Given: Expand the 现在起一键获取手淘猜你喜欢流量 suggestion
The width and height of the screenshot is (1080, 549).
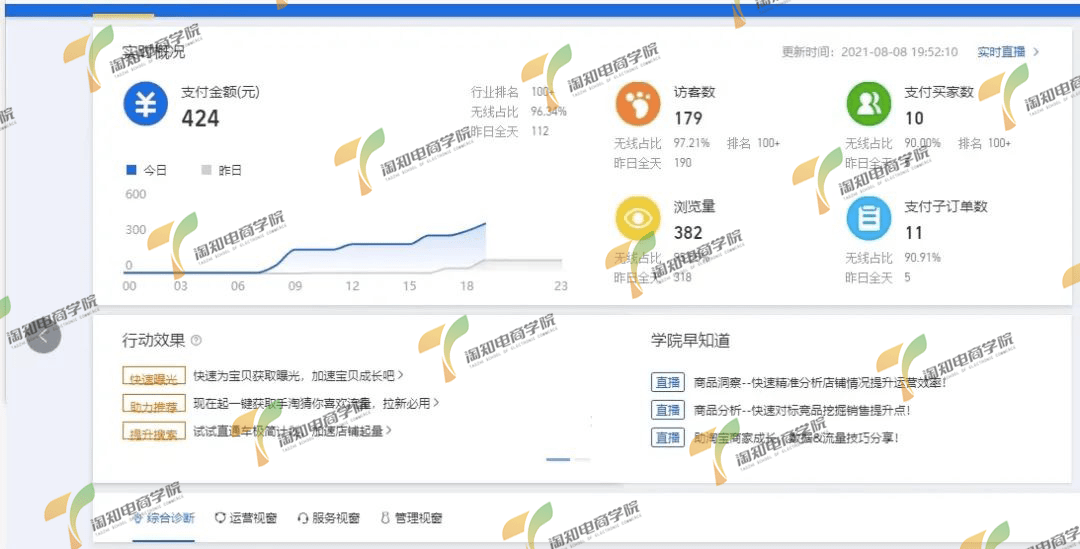Looking at the screenshot, I should click(316, 404).
